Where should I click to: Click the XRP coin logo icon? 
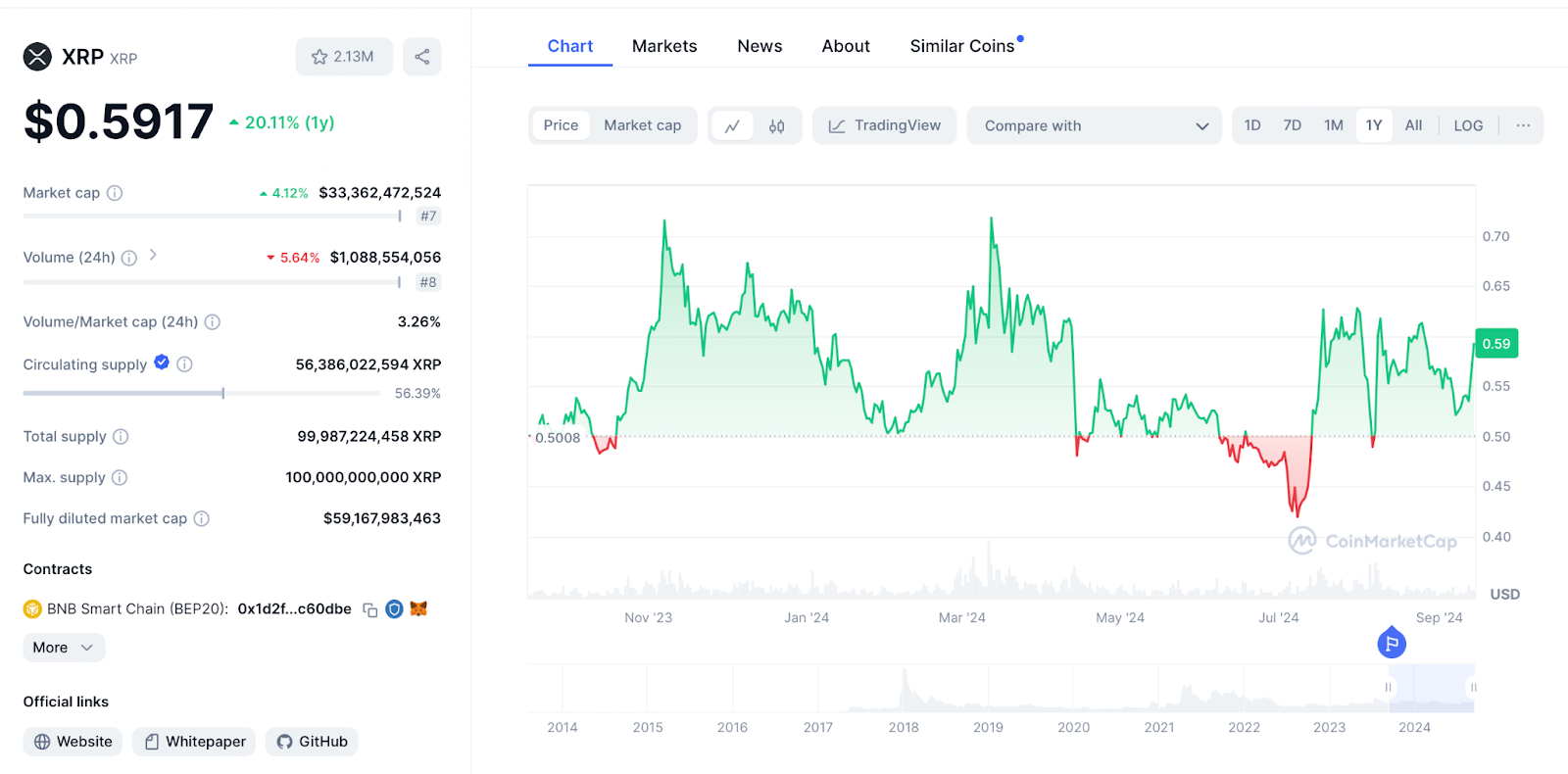(x=37, y=57)
